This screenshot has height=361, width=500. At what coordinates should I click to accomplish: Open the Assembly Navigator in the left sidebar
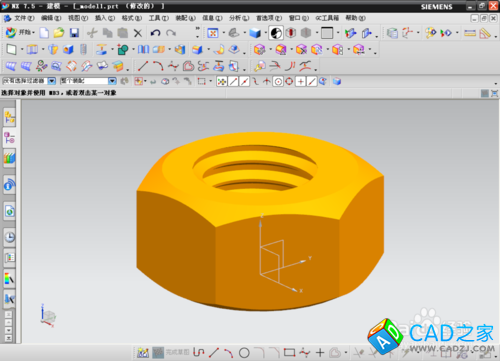click(9, 117)
